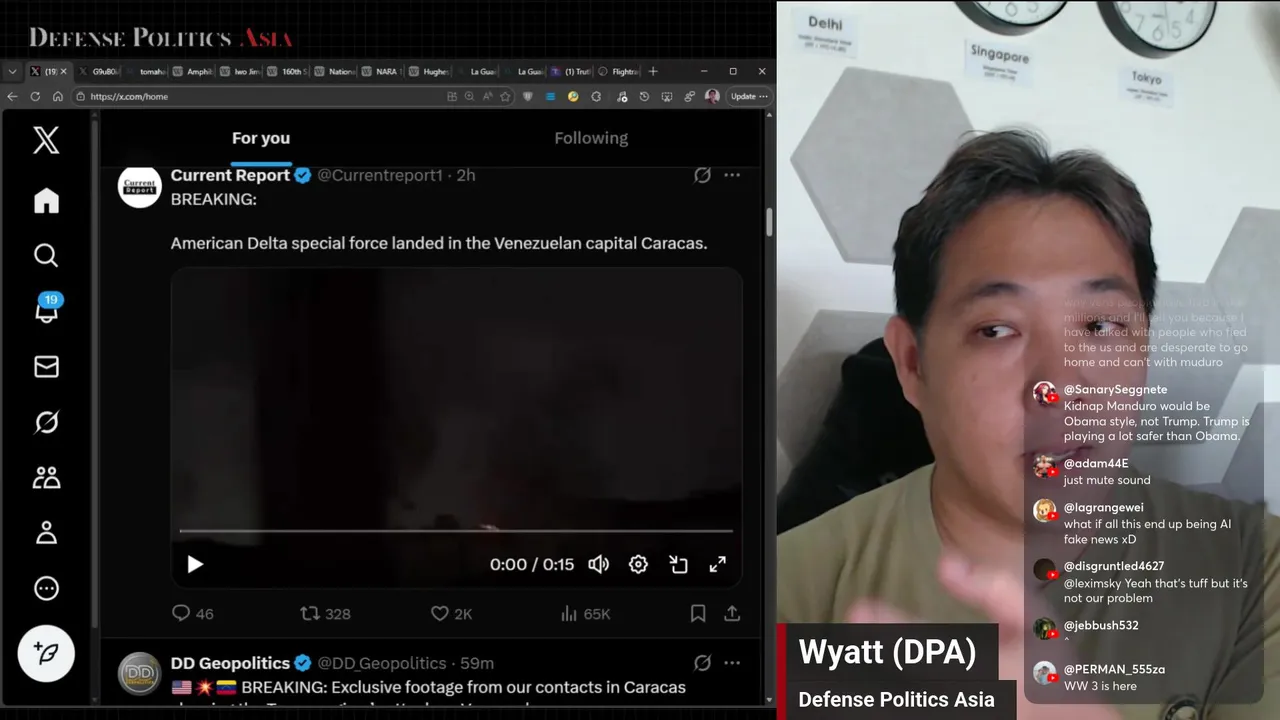Open Current Report profile avatar
Image resolution: width=1280 pixels, height=720 pixels.
(x=140, y=187)
